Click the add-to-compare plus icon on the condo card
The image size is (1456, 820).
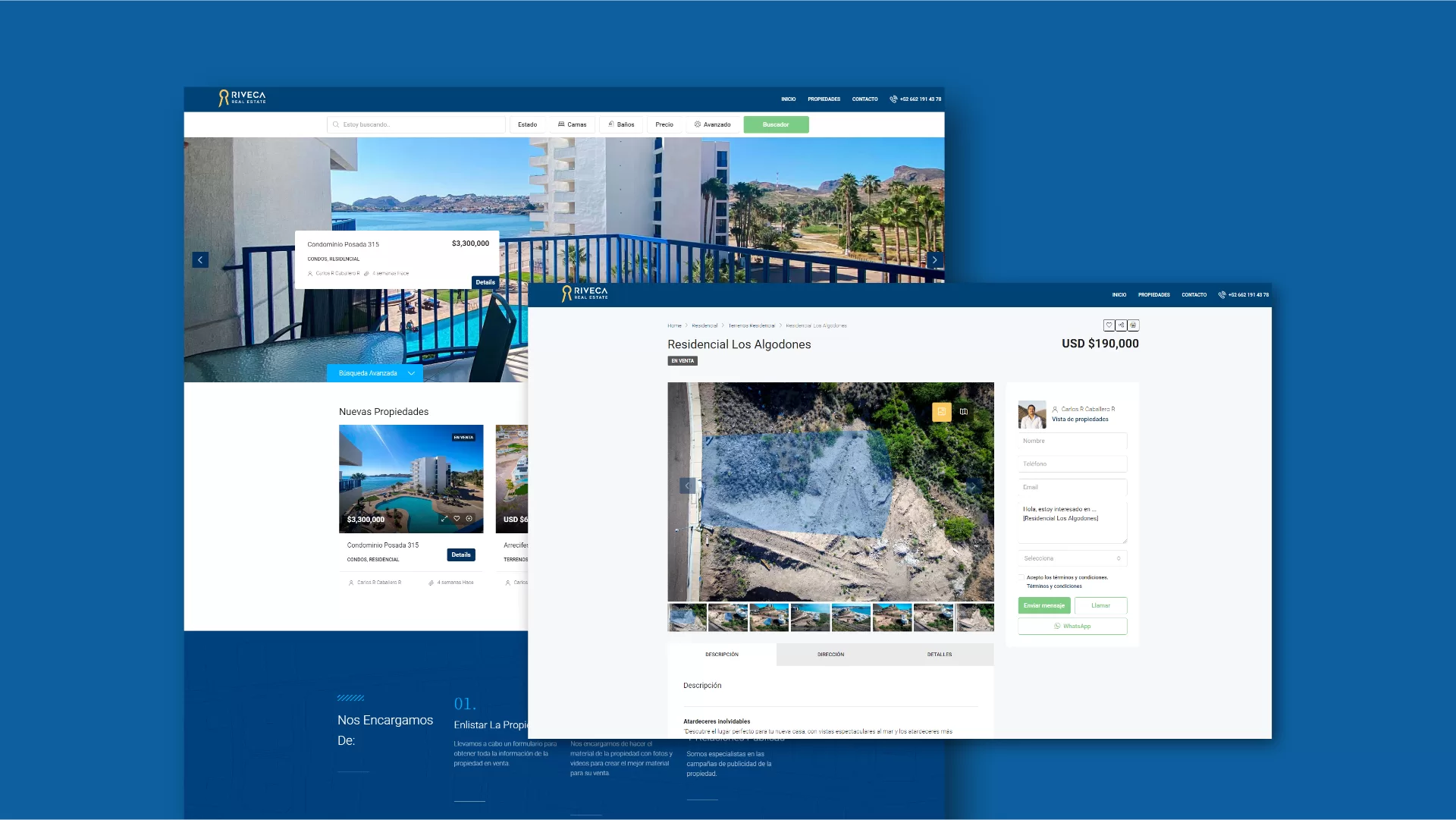469,519
